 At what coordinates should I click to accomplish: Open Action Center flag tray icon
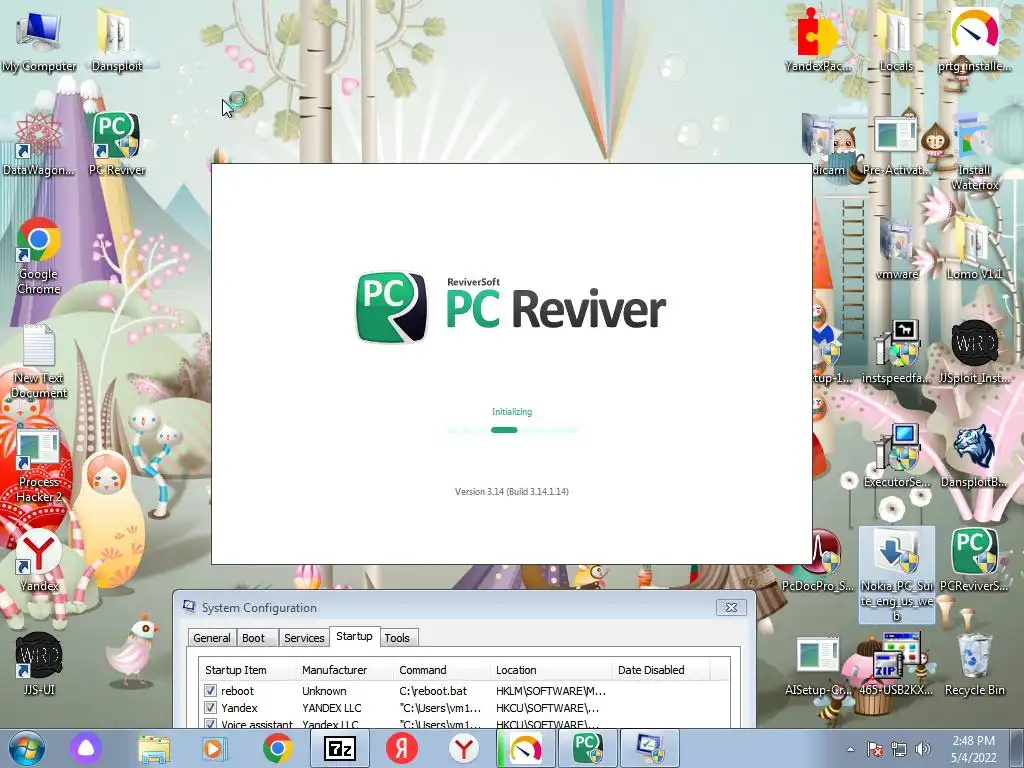[875, 750]
